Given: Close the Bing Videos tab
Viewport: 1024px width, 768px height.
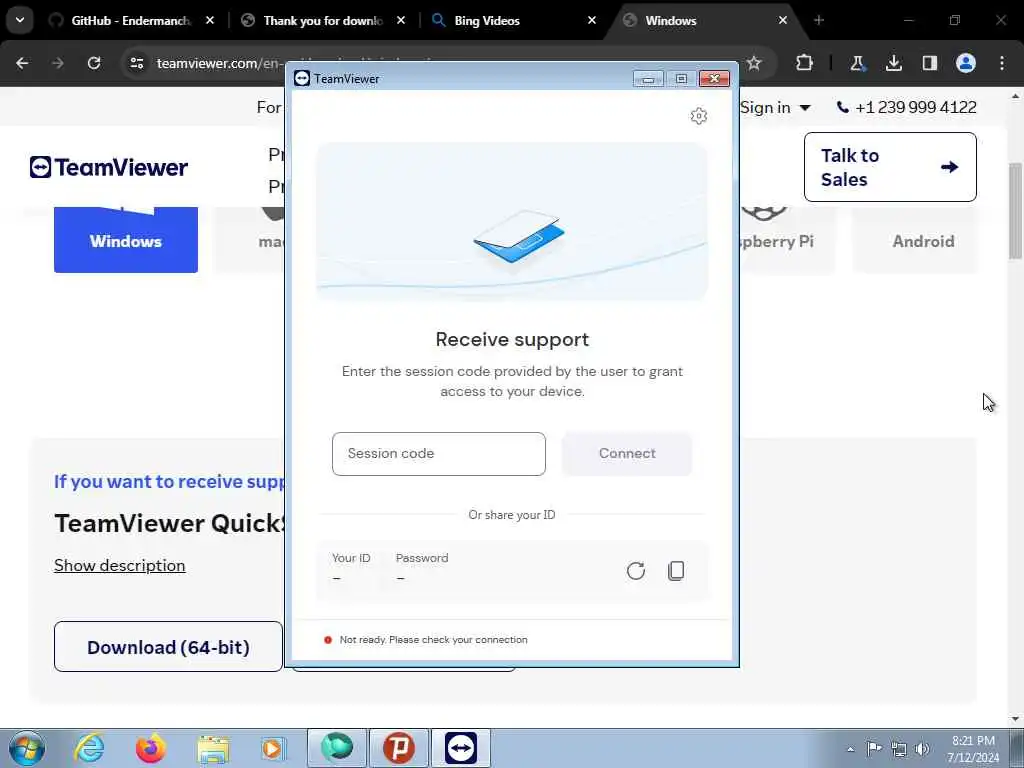Looking at the screenshot, I should [592, 21].
